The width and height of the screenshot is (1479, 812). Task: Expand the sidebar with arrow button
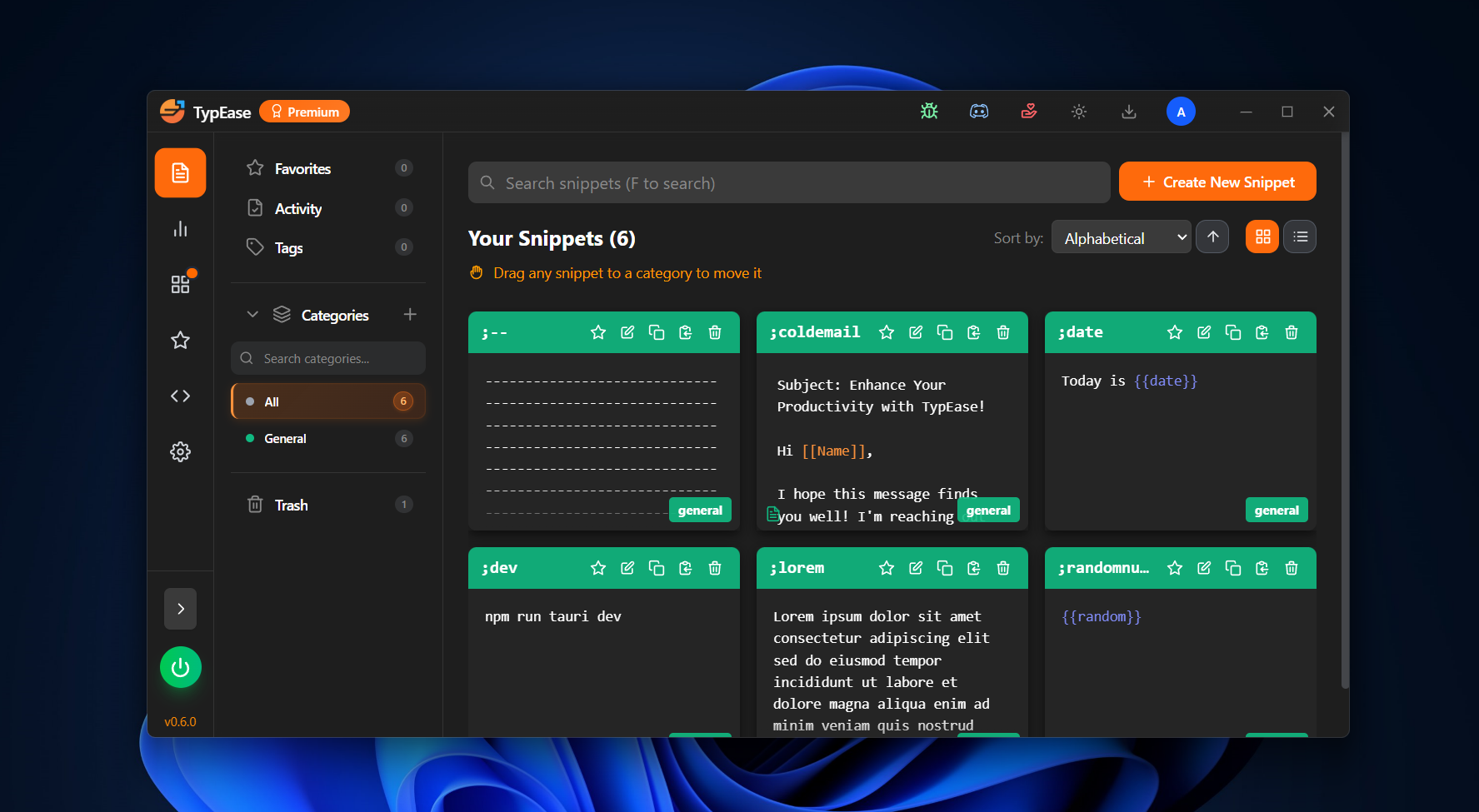tap(180, 609)
